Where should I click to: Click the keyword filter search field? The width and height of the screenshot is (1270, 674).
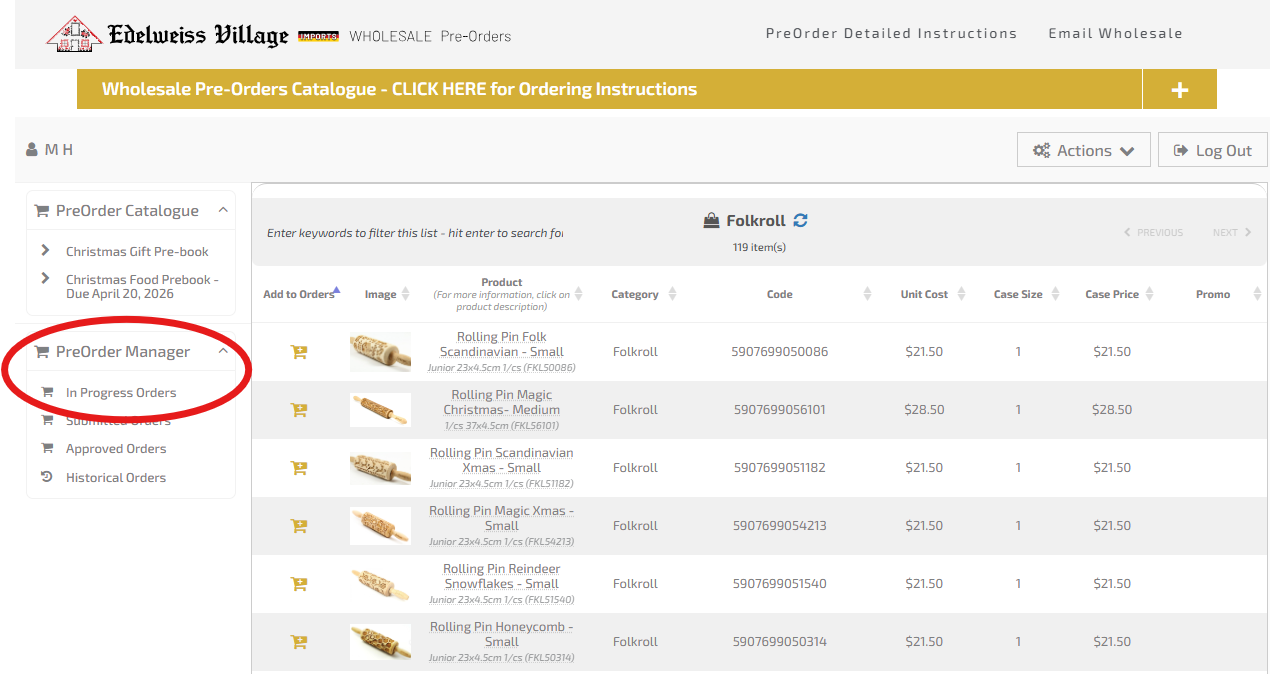[414, 233]
